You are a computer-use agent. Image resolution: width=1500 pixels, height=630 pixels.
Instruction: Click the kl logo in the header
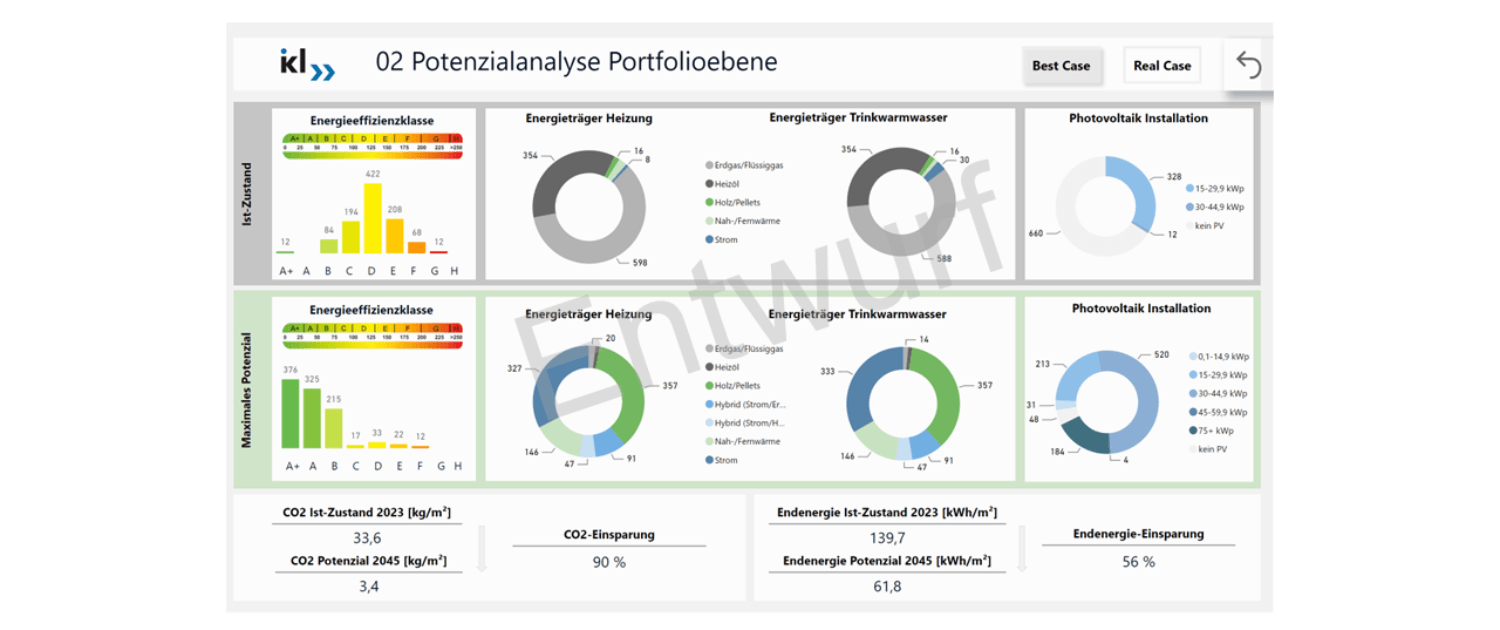click(x=307, y=64)
